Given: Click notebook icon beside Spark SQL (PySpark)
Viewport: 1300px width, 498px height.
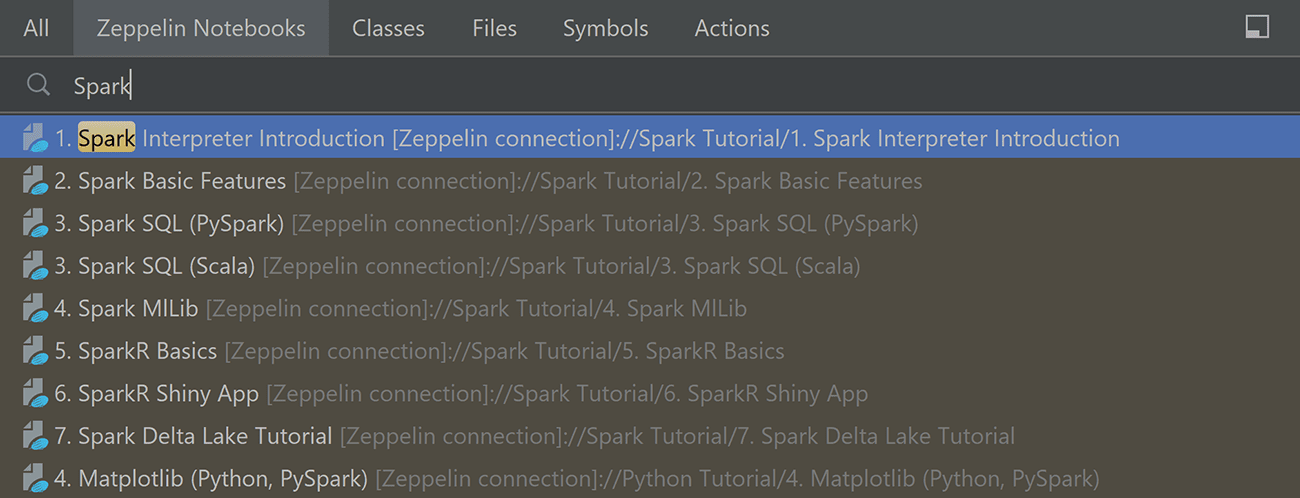Looking at the screenshot, I should coord(35,224).
